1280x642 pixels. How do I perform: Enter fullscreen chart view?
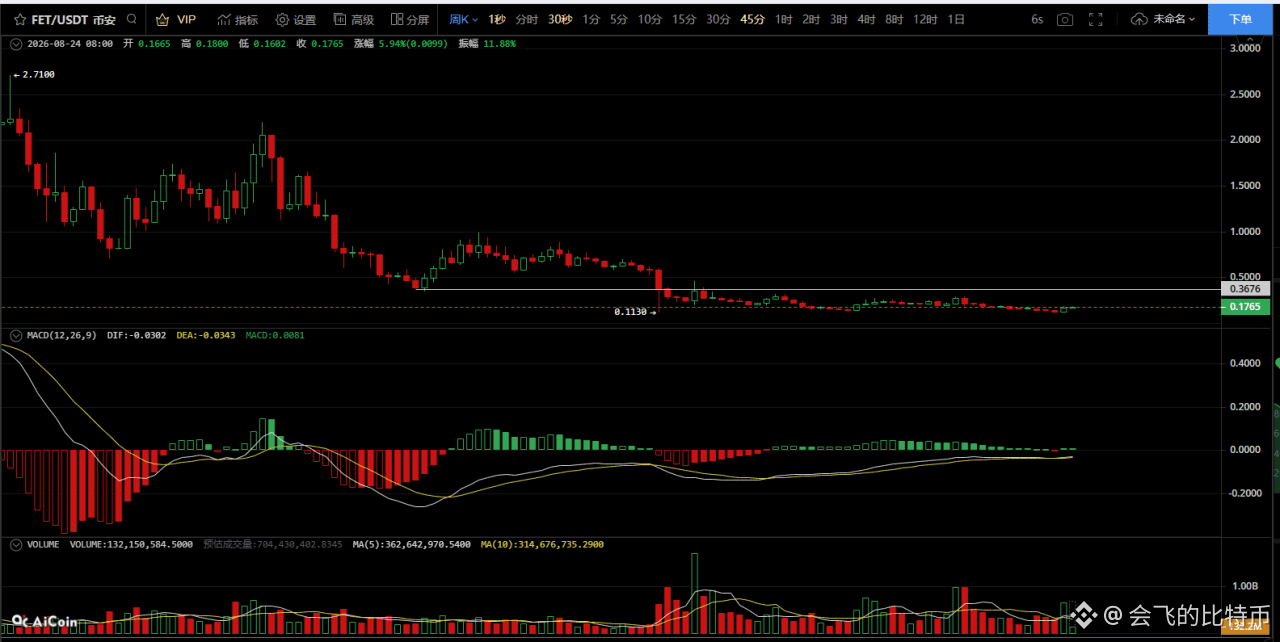(x=1096, y=19)
